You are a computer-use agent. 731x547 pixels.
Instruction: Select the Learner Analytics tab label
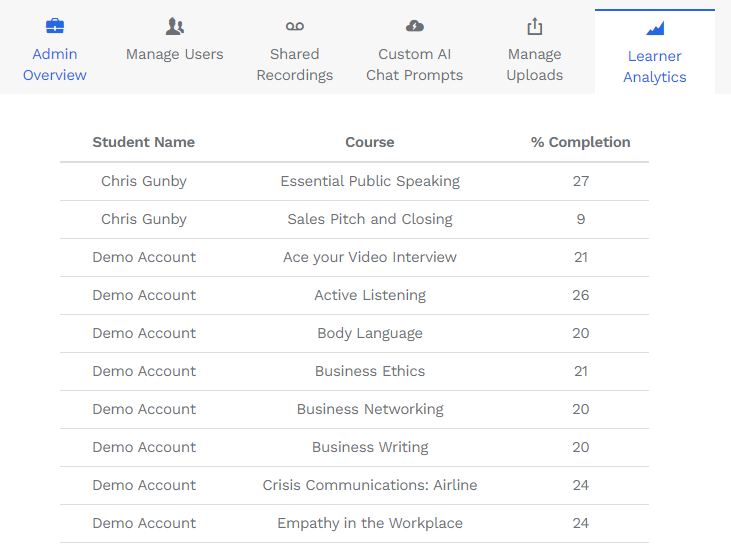pyautogui.click(x=655, y=66)
